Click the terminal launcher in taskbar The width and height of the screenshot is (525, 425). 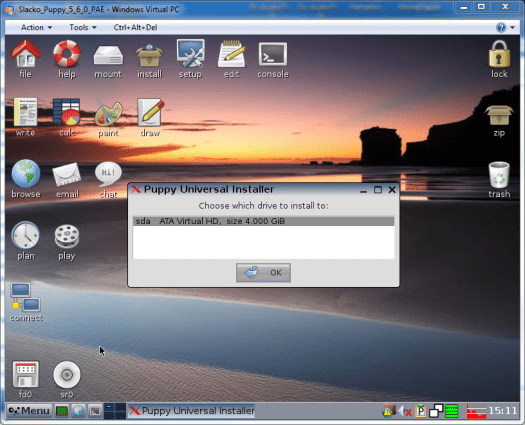95,411
